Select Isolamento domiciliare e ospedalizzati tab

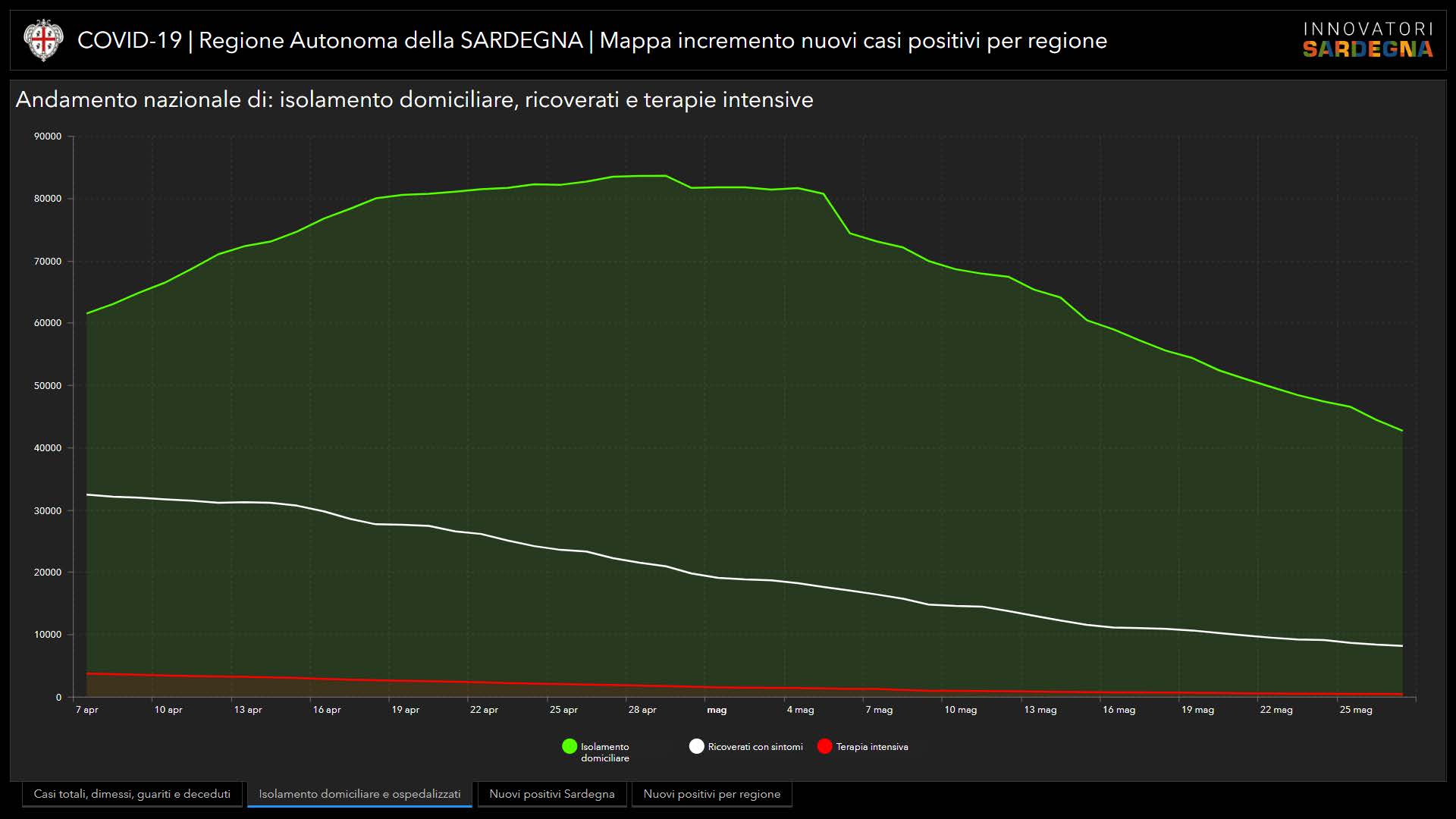pos(359,794)
